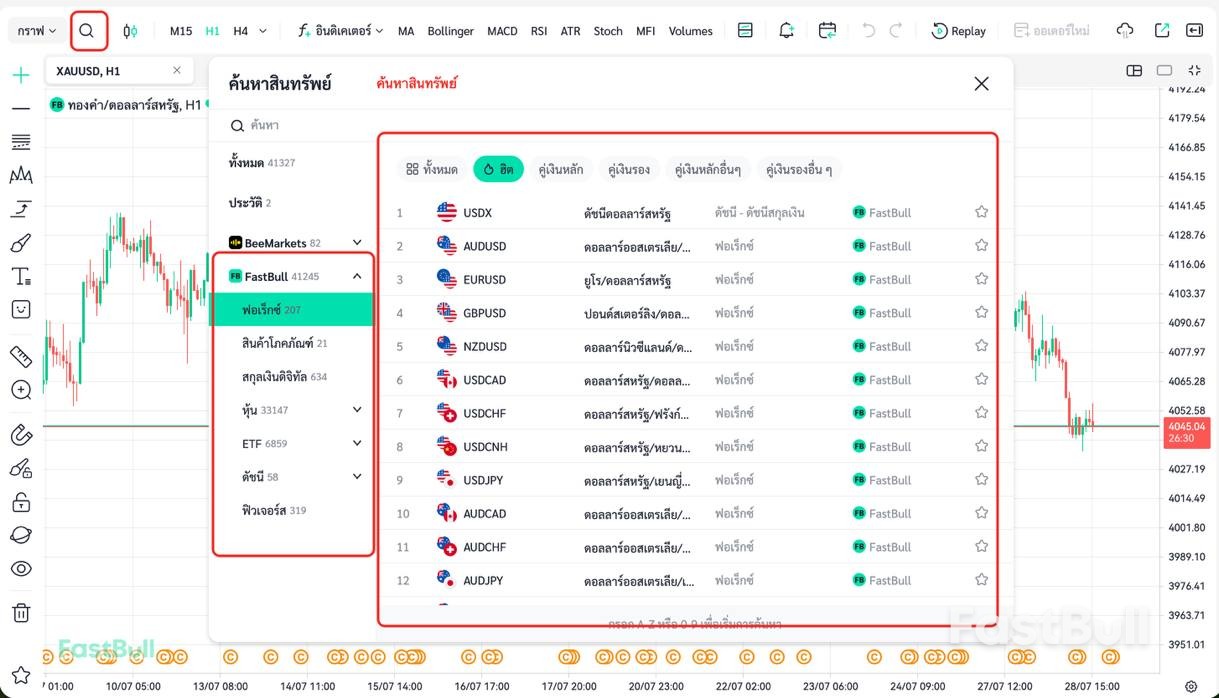The width and height of the screenshot is (1219, 698).
Task: Select the wave pattern drawing tool
Action: click(21, 176)
